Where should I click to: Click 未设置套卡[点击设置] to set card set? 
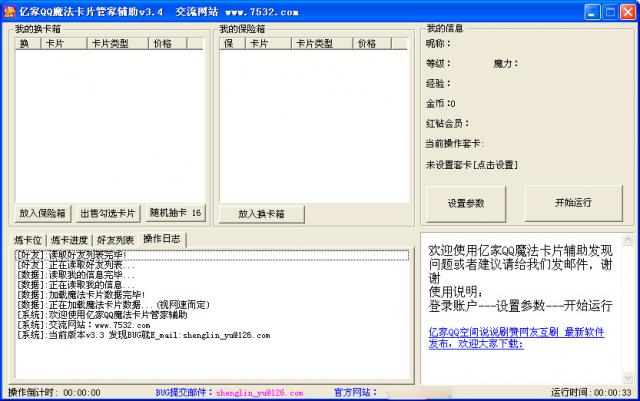471,164
